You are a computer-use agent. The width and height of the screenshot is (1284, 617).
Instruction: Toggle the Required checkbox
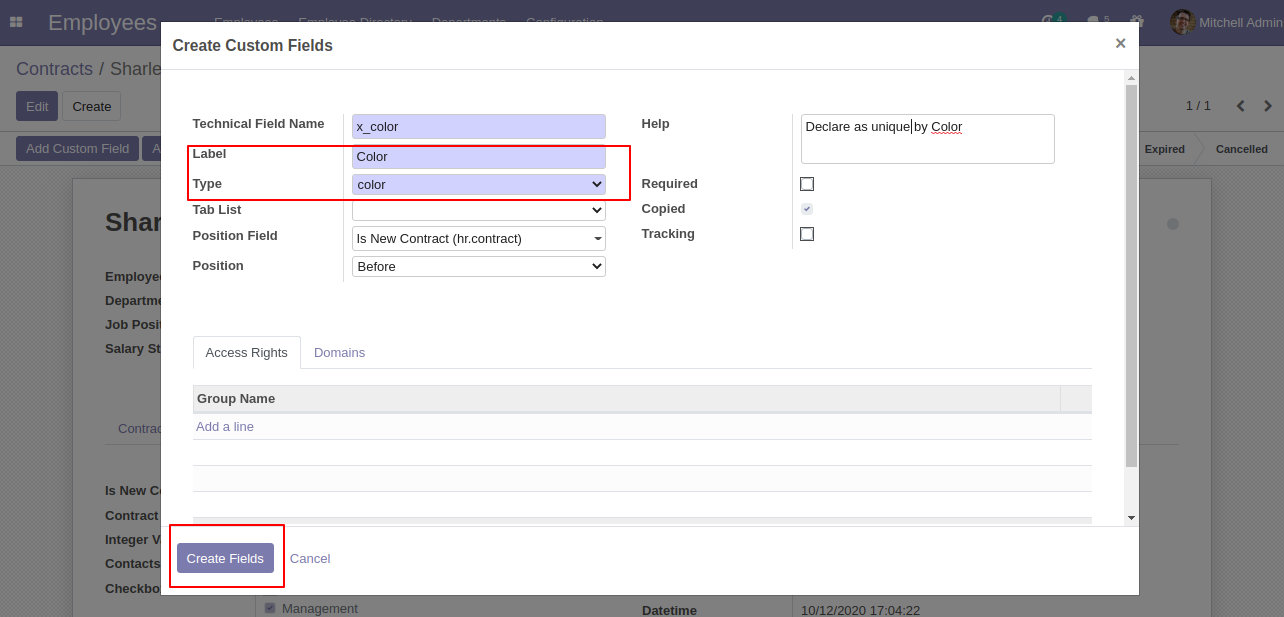pos(807,184)
